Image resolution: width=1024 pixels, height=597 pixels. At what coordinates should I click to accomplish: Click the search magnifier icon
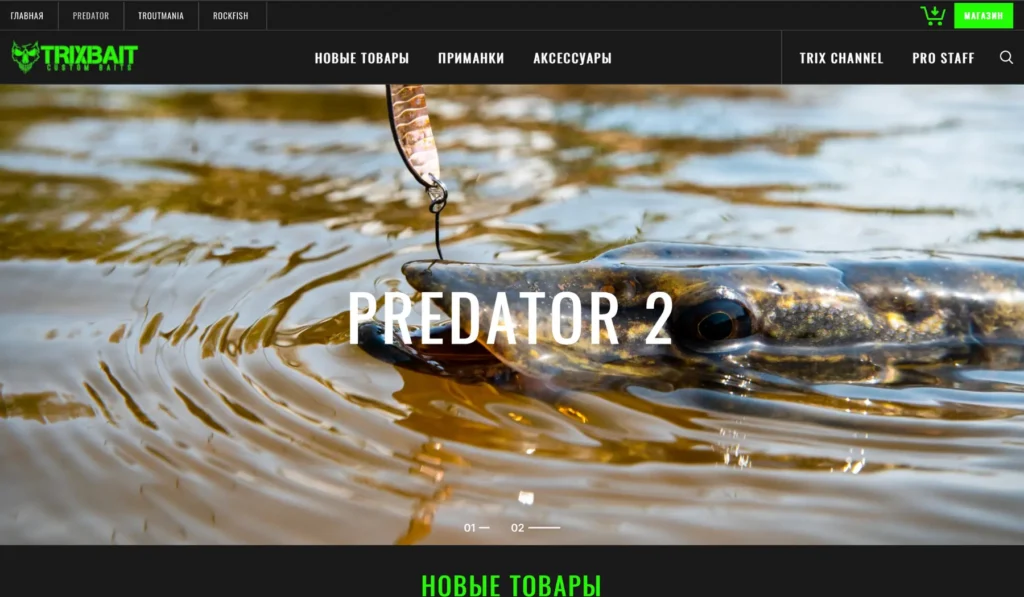coord(1006,57)
